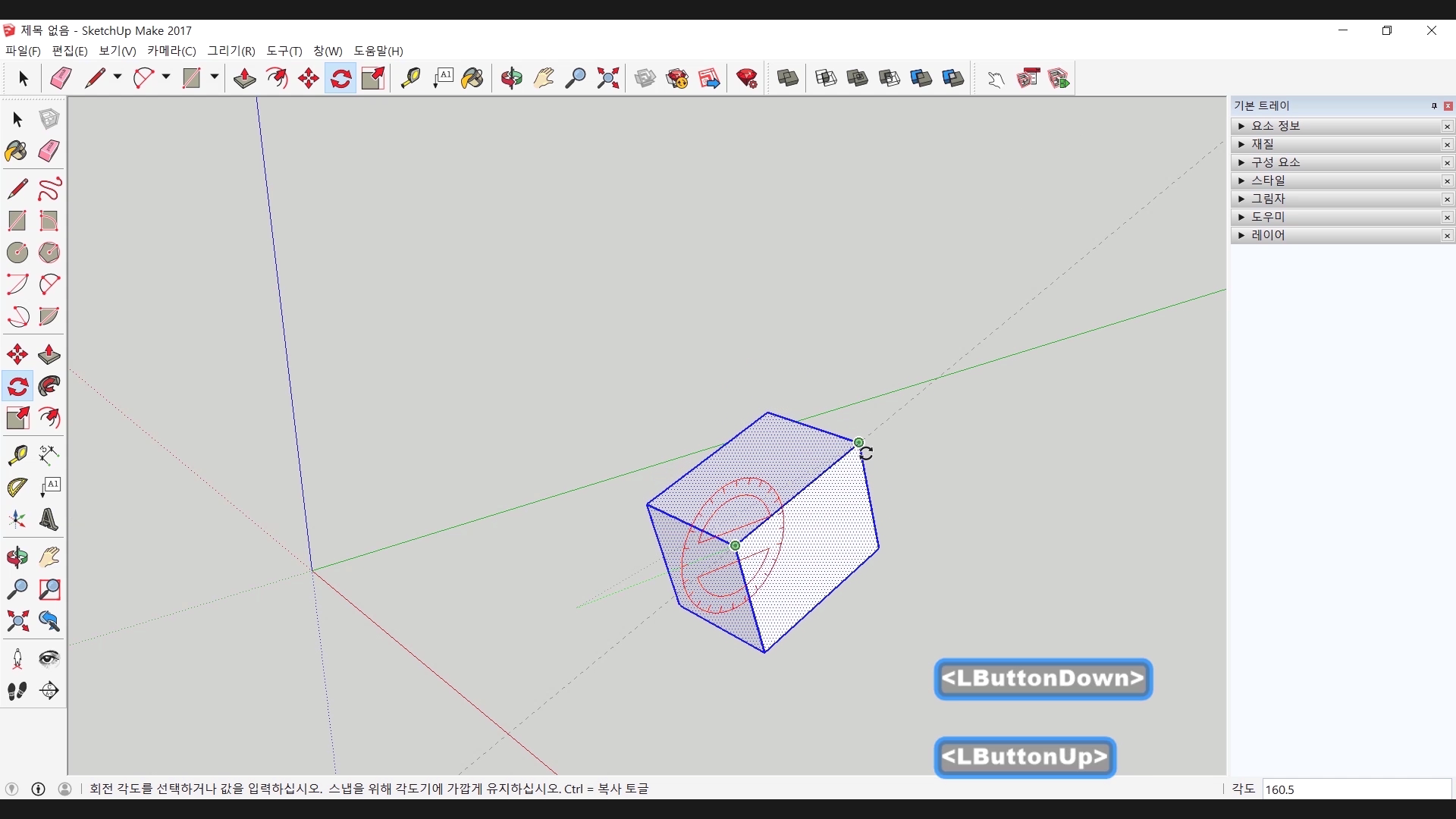The width and height of the screenshot is (1456, 819).
Task: Activate the Protractor tool
Action: pos(17,487)
